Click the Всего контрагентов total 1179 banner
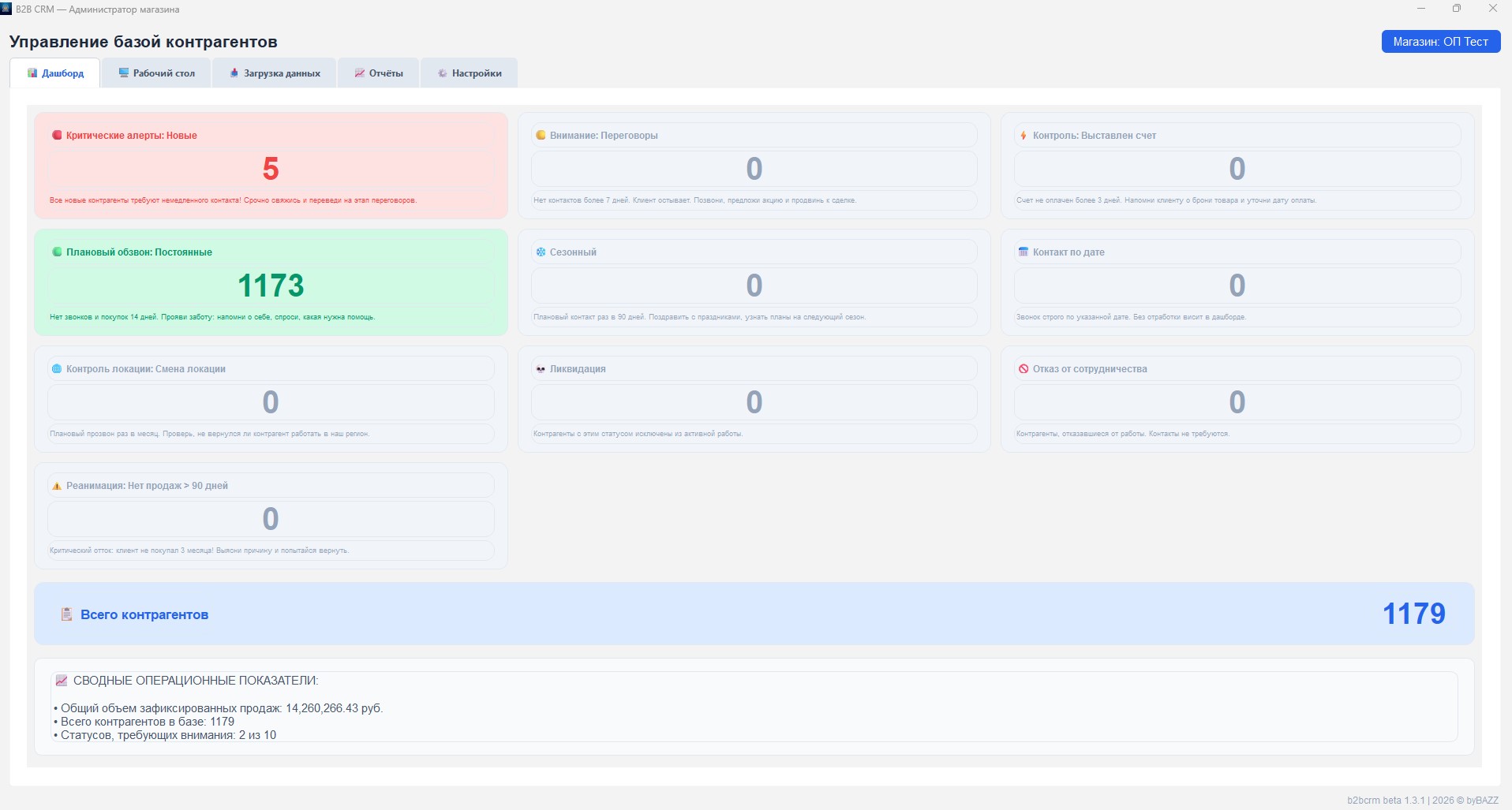Viewport: 1512px width, 810px height. [x=754, y=614]
